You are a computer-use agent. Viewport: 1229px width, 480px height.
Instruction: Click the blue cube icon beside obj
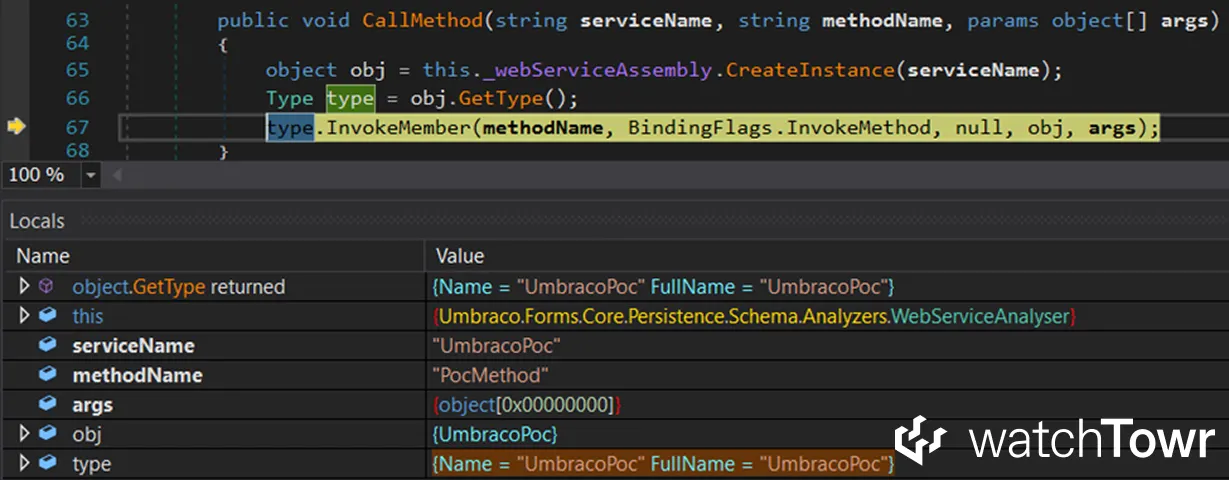pos(47,434)
